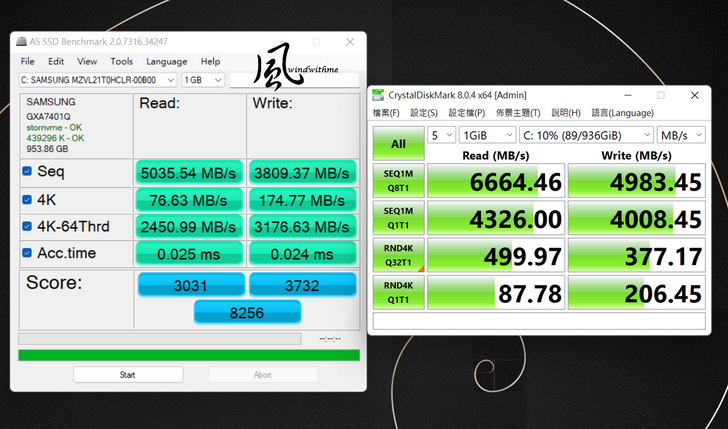Click the green progress bar in AS SSD
Screen dimensions: 728x429
189,355
